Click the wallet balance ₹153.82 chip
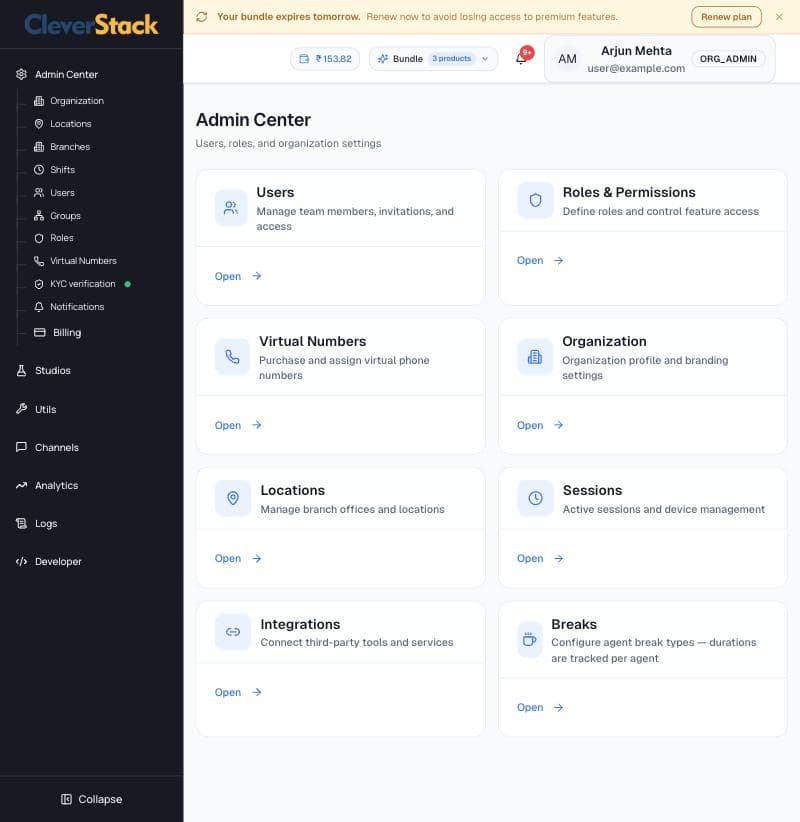 tap(325, 59)
